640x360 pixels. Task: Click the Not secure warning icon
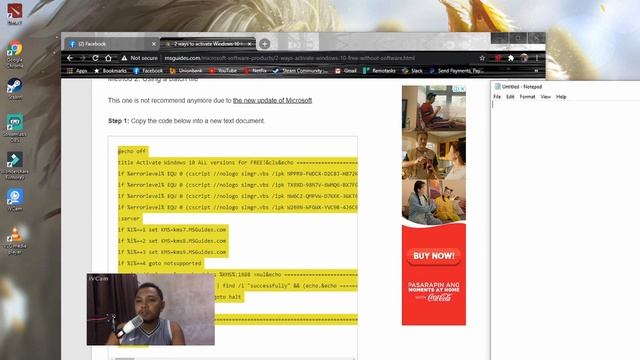tap(124, 58)
